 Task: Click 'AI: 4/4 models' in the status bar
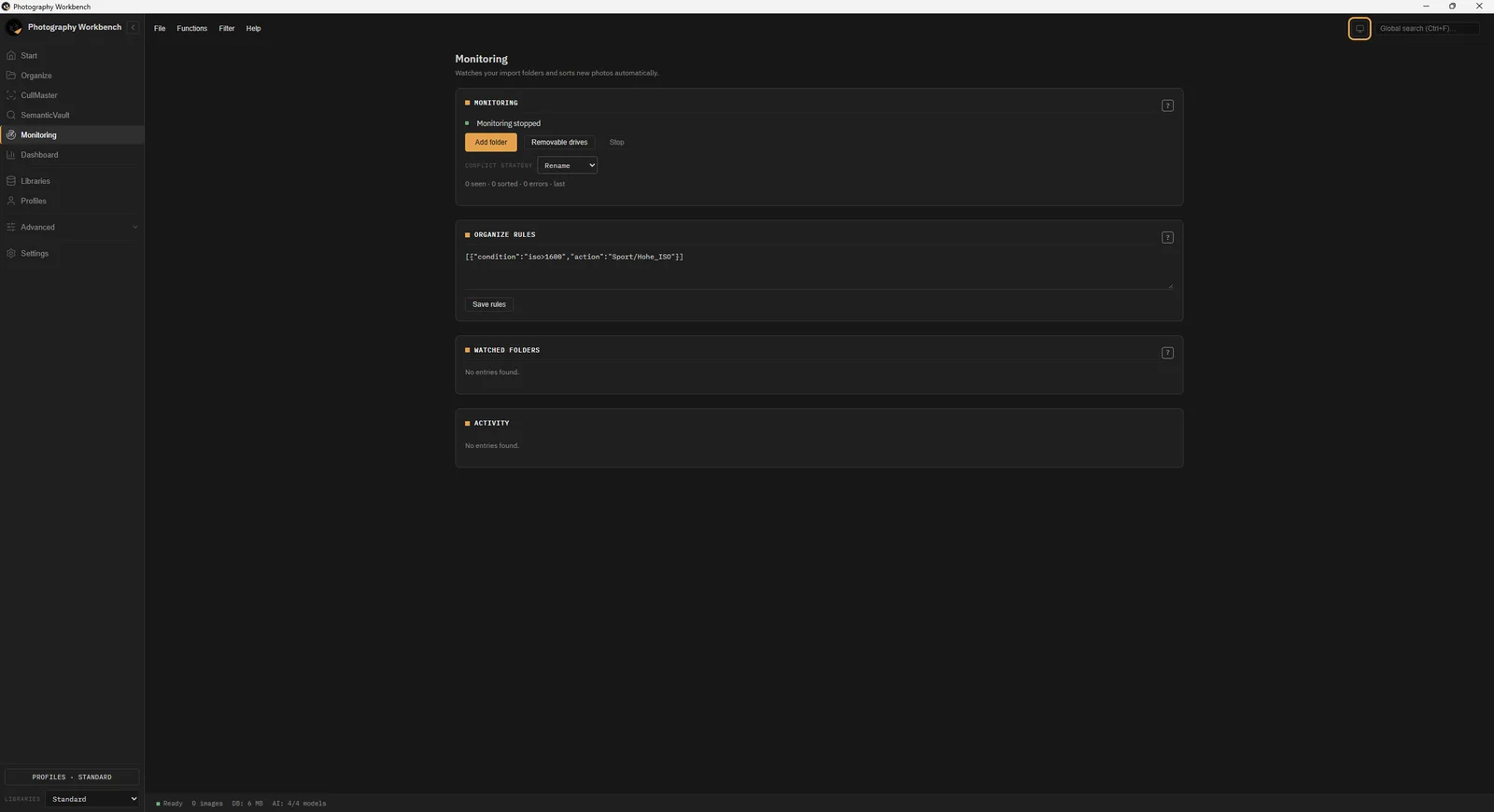point(300,804)
